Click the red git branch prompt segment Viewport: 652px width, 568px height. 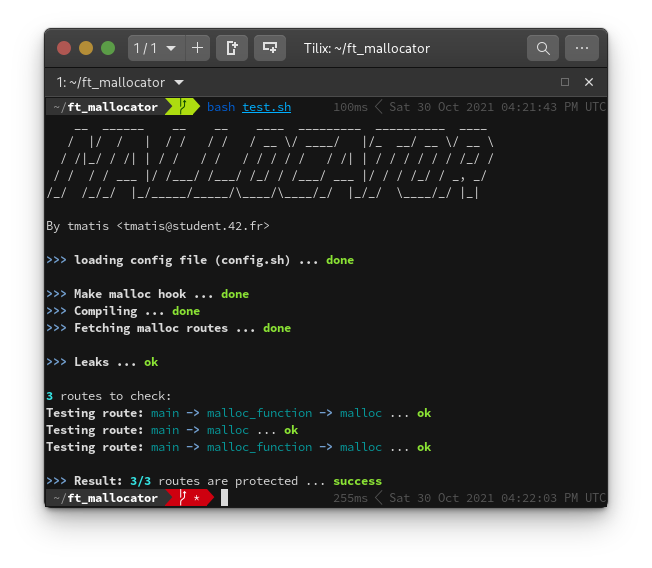(x=189, y=498)
